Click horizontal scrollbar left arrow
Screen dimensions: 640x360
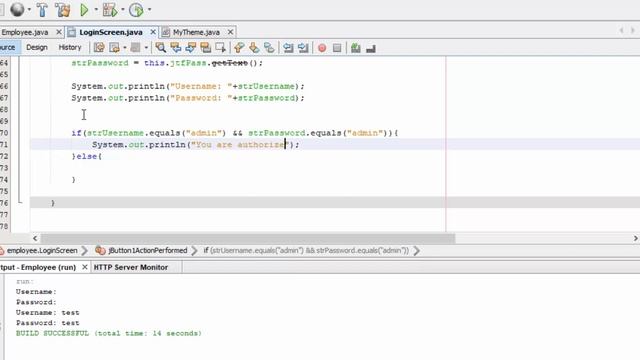[x=35, y=238]
